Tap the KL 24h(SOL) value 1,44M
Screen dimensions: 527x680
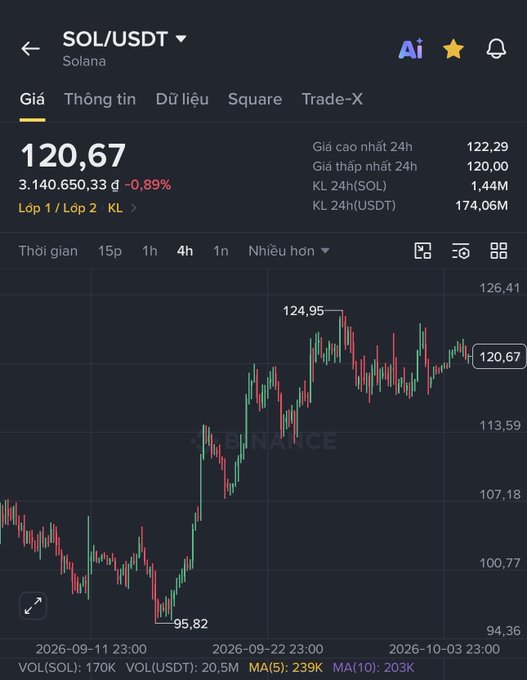pos(490,186)
